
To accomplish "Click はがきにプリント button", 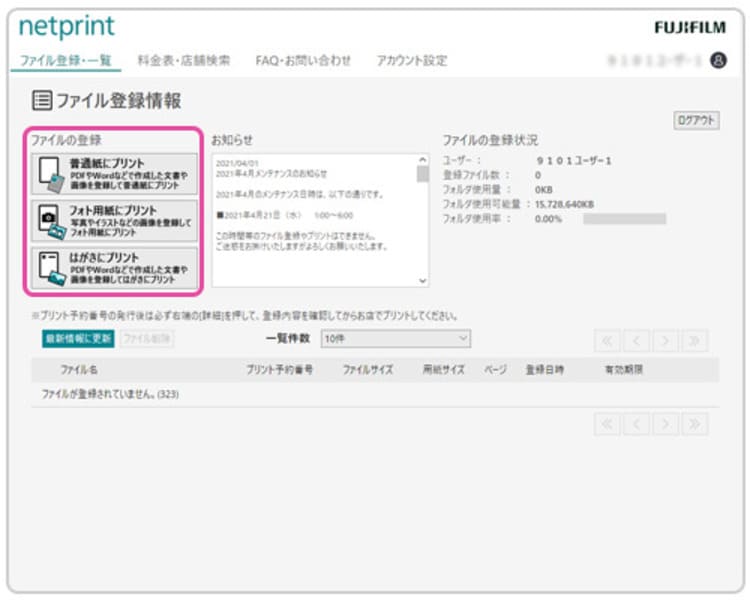I will pyautogui.click(x=114, y=268).
